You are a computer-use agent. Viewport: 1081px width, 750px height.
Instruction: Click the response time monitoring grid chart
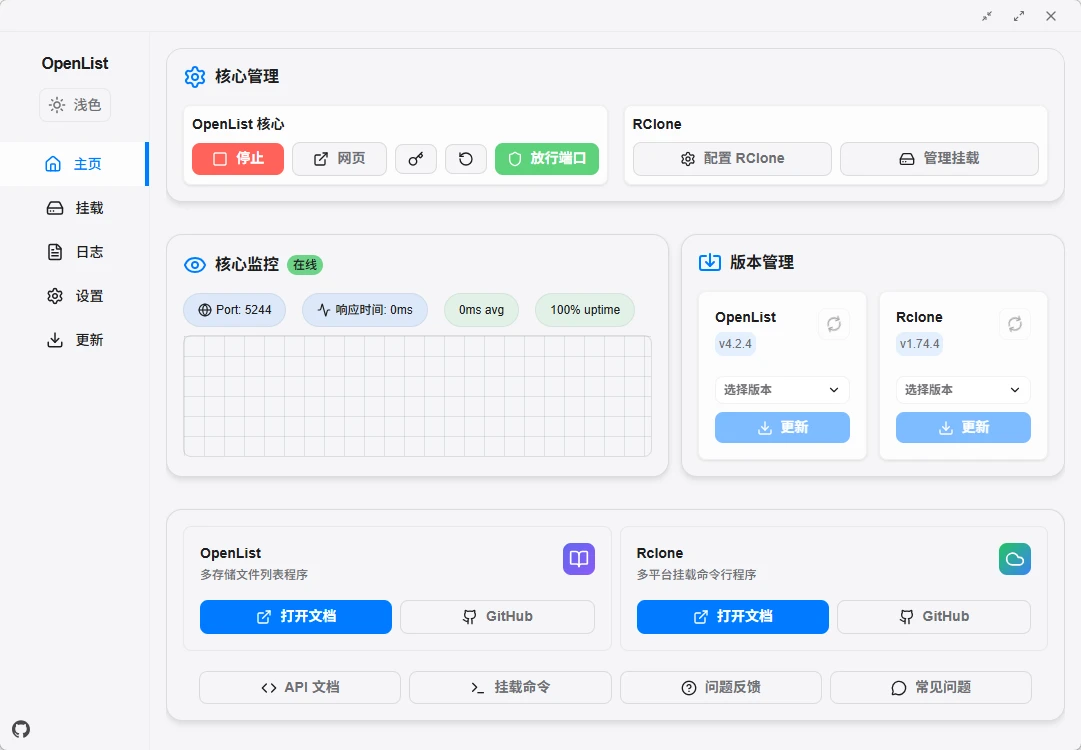(417, 396)
